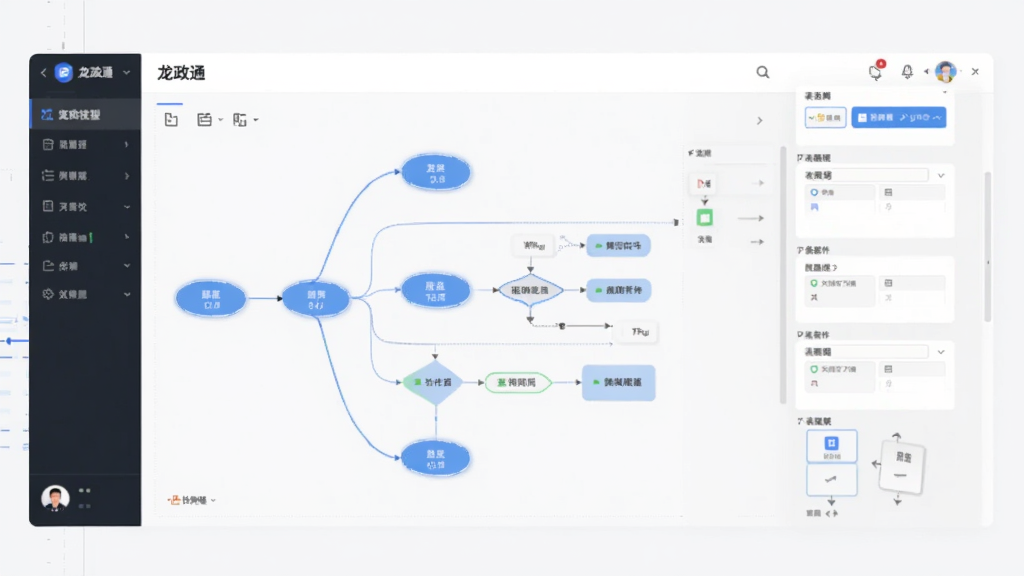
Task: Click the layout icon in the canvas toolbar
Action: pyautogui.click(x=204, y=120)
